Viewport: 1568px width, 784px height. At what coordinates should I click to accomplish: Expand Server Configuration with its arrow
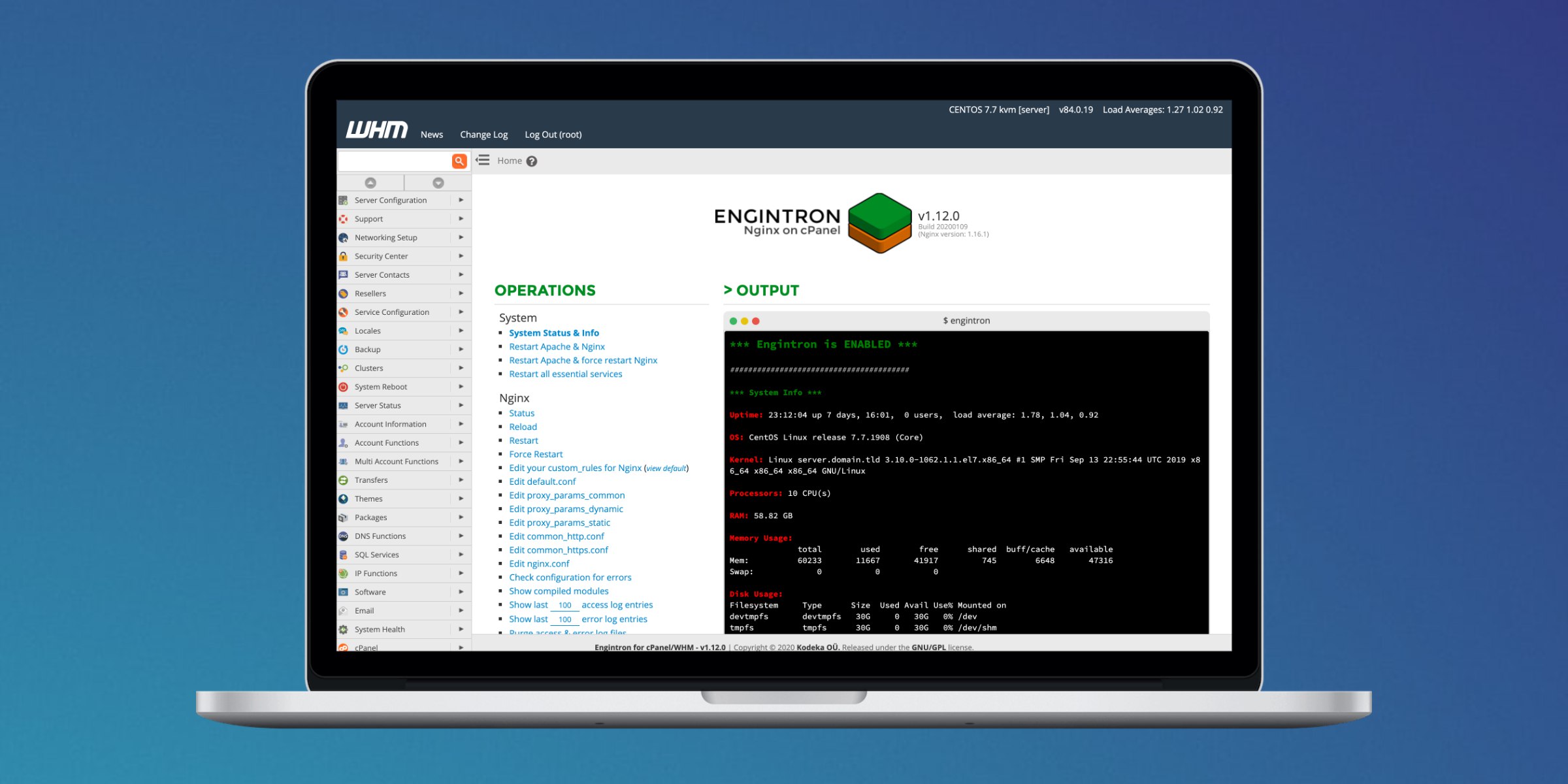click(461, 200)
